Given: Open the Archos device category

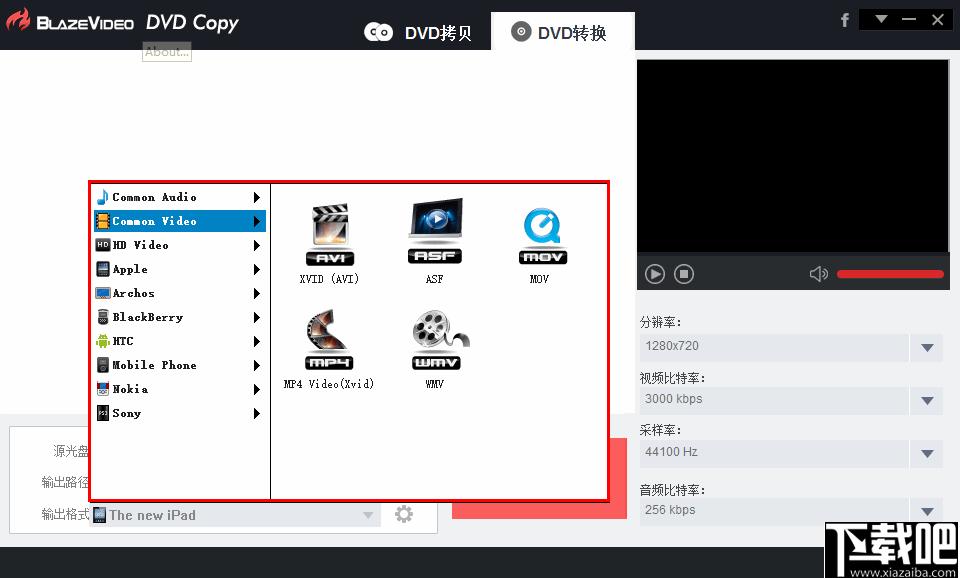Looking at the screenshot, I should [x=180, y=293].
